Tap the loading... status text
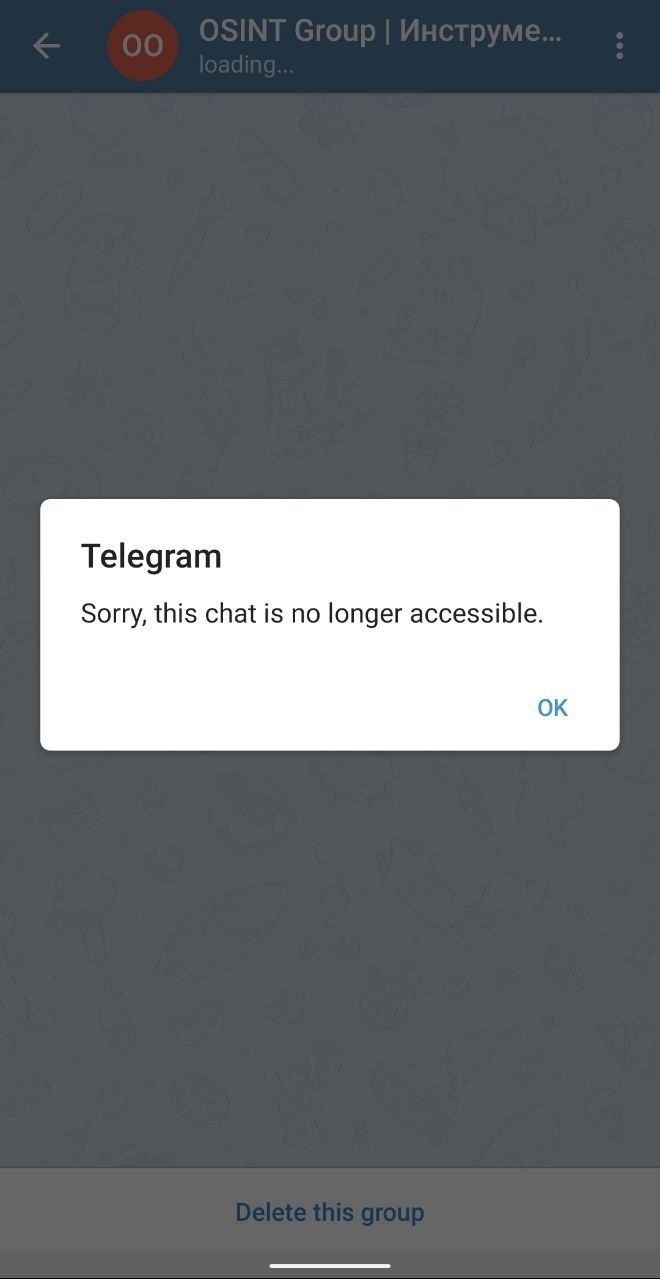The width and height of the screenshot is (660, 1279). pos(246,65)
